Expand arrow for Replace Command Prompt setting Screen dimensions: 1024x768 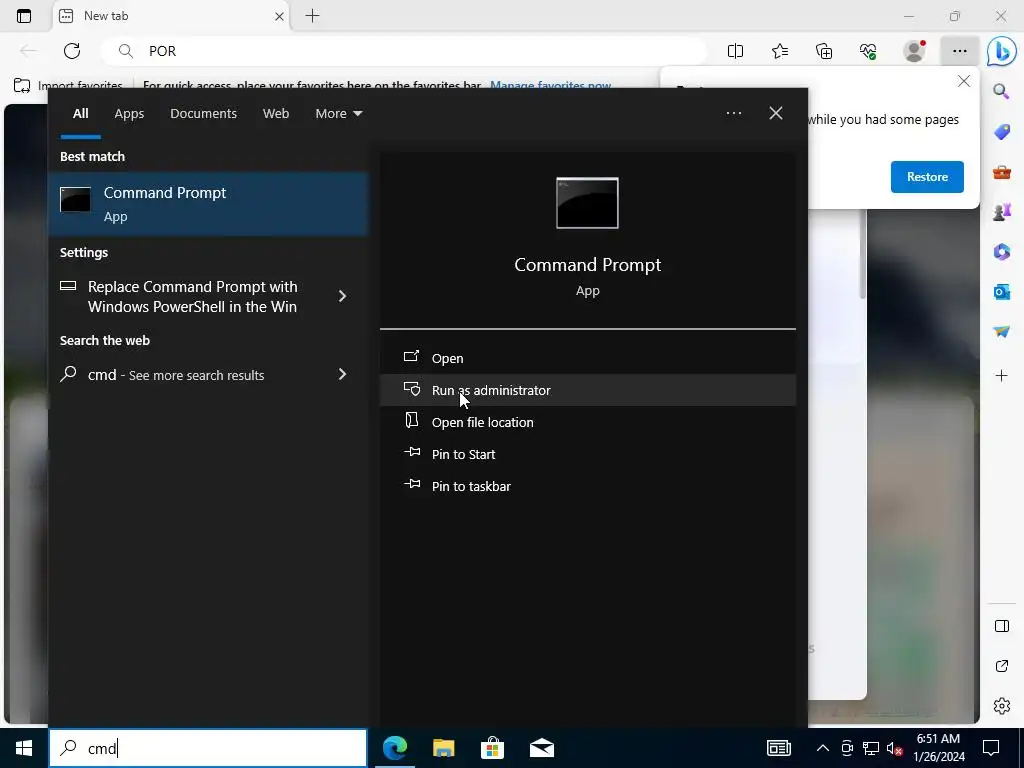(x=342, y=296)
